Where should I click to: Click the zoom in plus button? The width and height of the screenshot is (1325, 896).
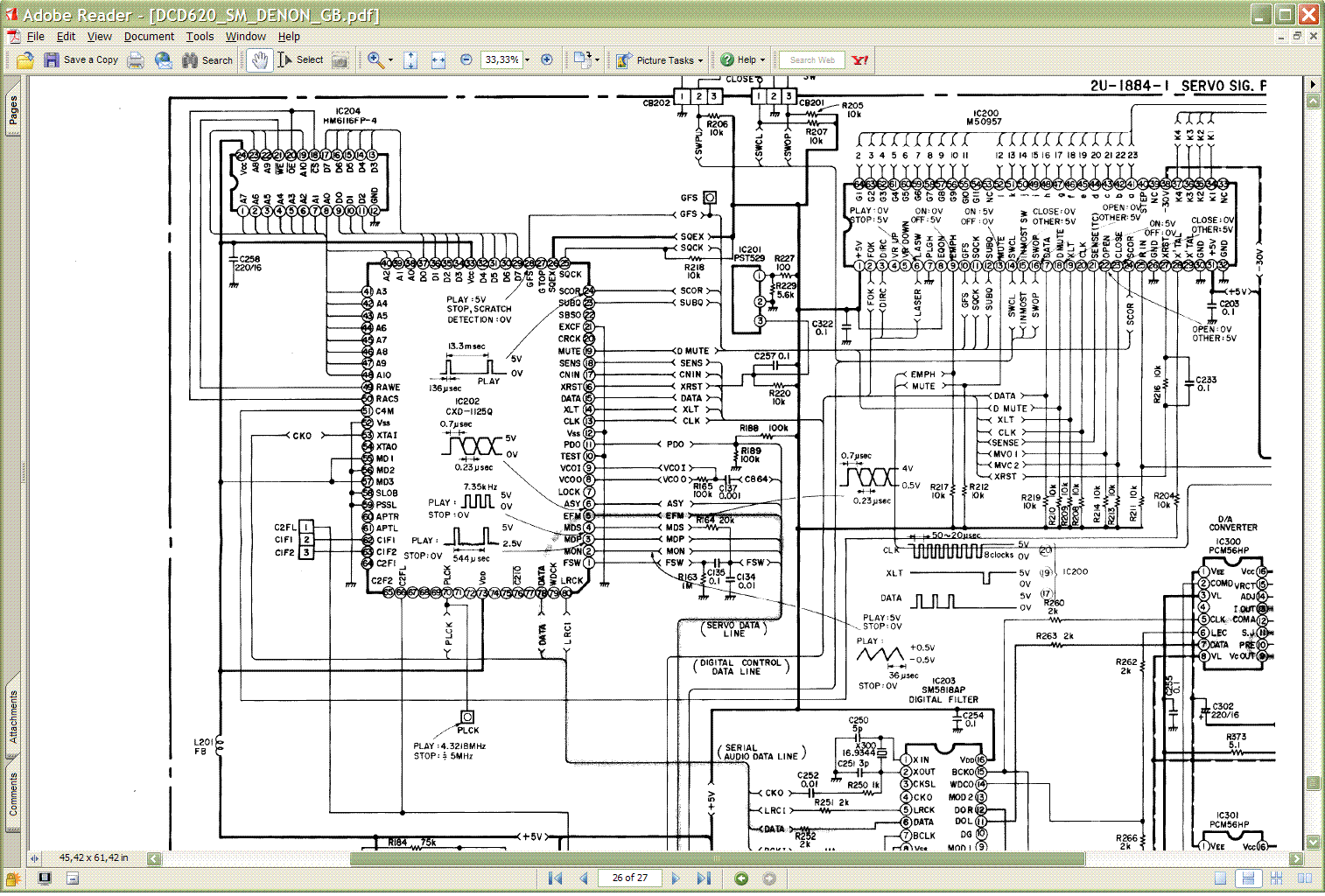(x=547, y=59)
